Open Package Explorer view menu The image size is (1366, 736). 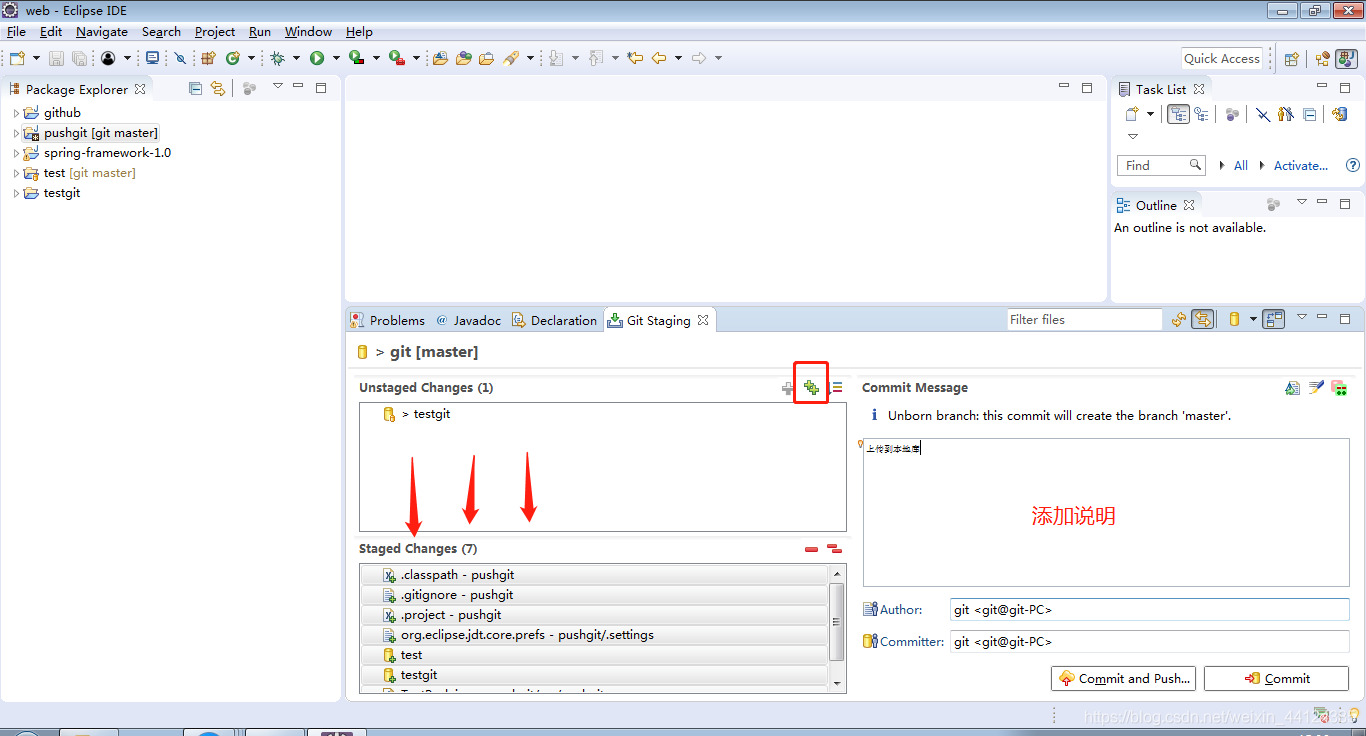[x=278, y=87]
